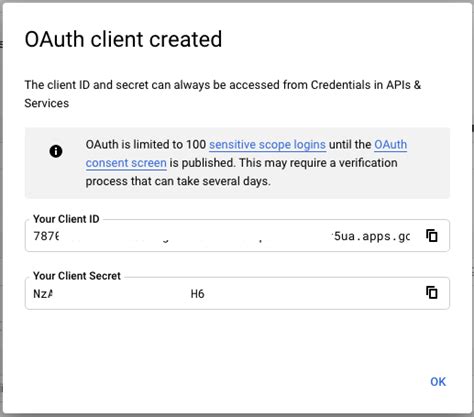474x417 pixels.
Task: Focus the Your Client ID field
Action: pos(237,236)
